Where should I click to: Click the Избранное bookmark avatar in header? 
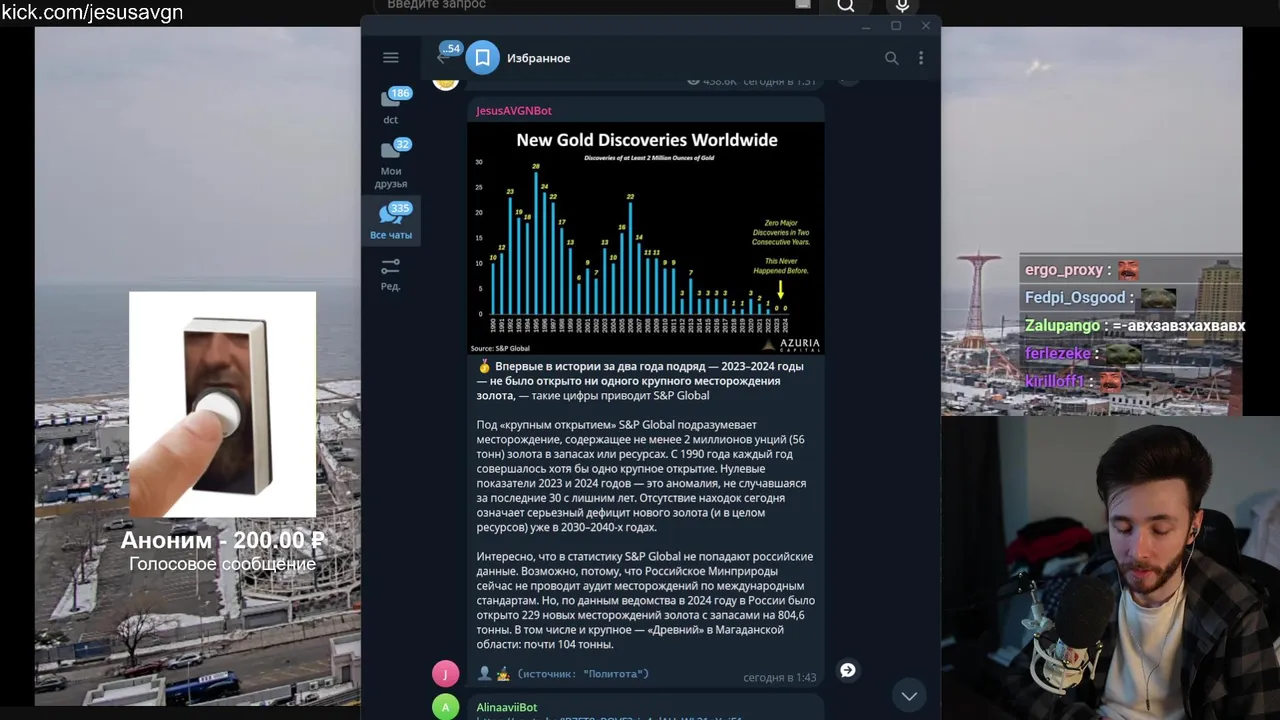click(x=482, y=58)
